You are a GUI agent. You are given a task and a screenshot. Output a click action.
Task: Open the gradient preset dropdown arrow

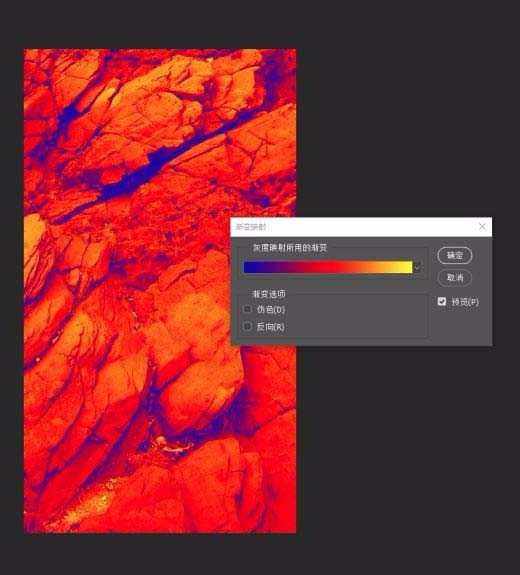click(x=418, y=267)
